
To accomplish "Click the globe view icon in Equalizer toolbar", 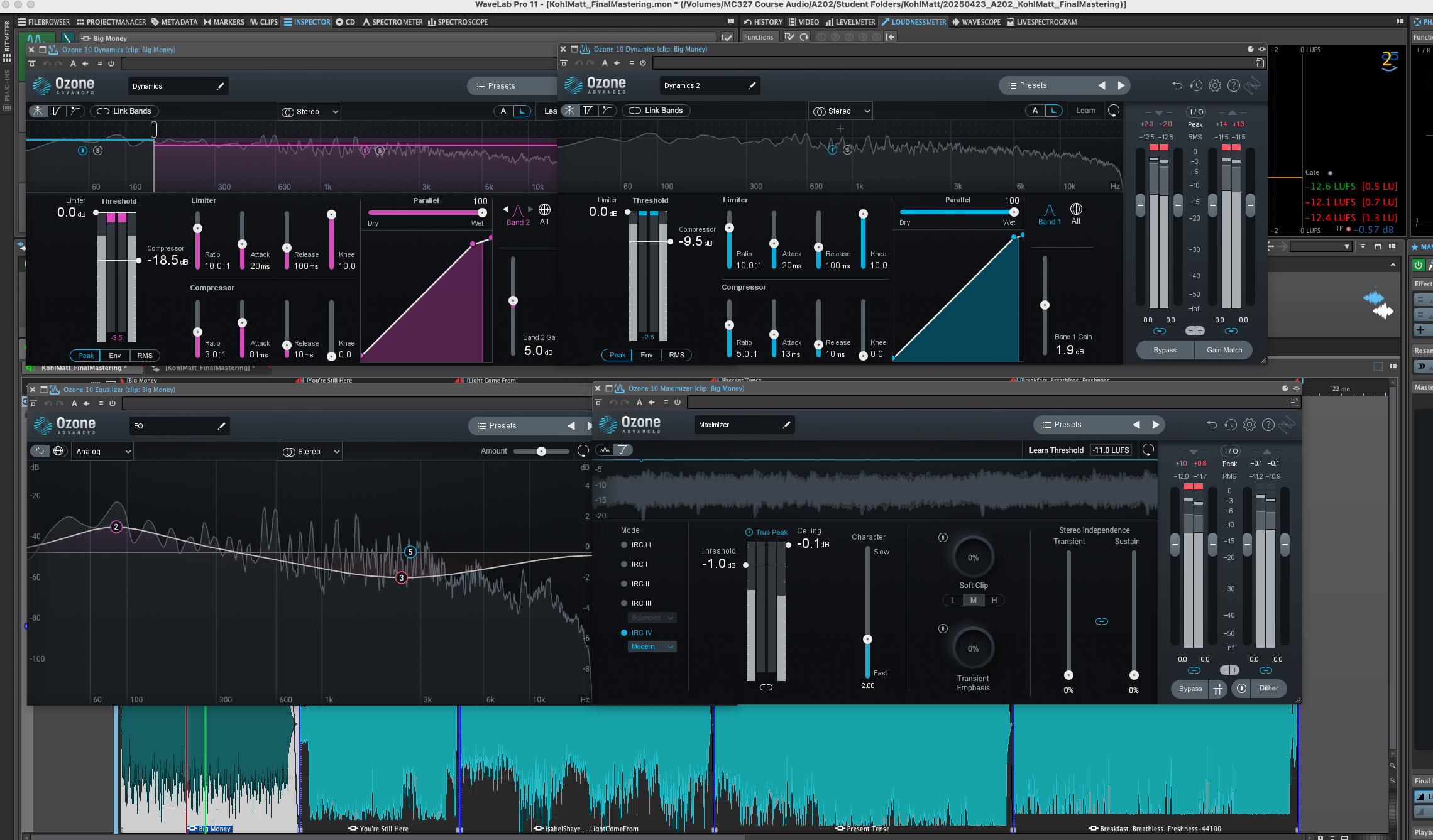I will [58, 451].
